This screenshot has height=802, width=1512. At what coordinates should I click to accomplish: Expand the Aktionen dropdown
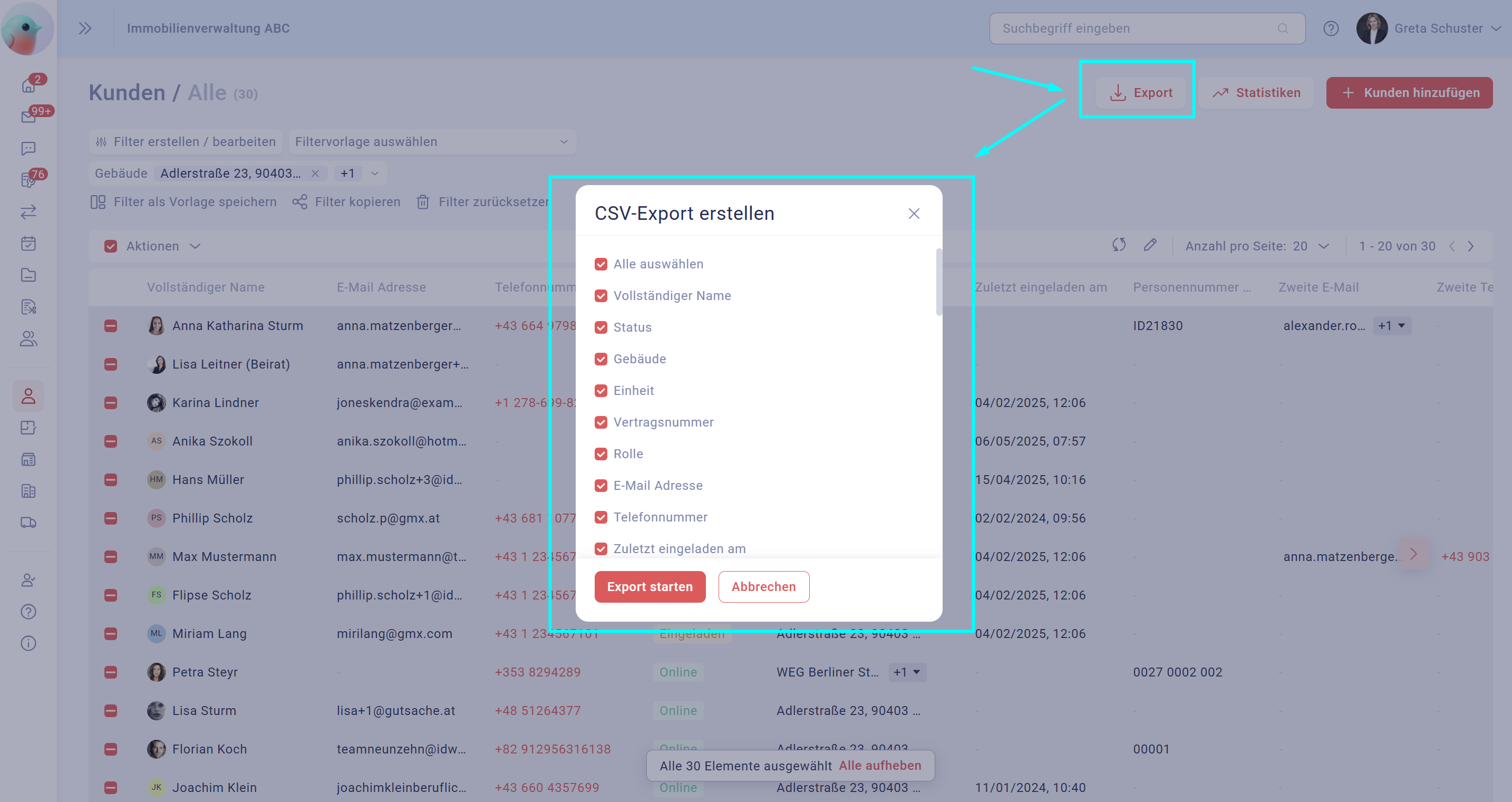coord(195,246)
